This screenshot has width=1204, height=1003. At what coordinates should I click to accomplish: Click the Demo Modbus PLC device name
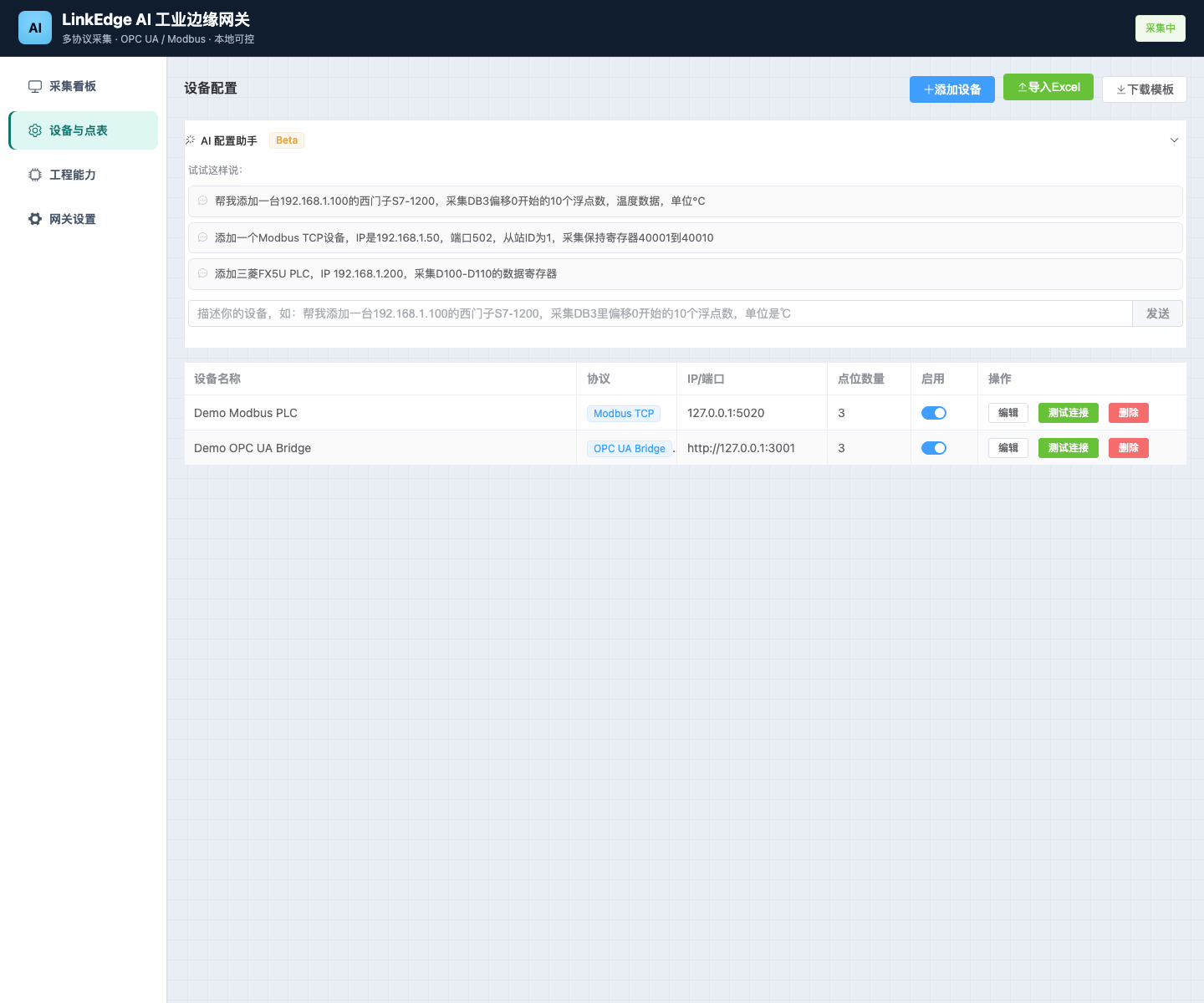coord(246,413)
